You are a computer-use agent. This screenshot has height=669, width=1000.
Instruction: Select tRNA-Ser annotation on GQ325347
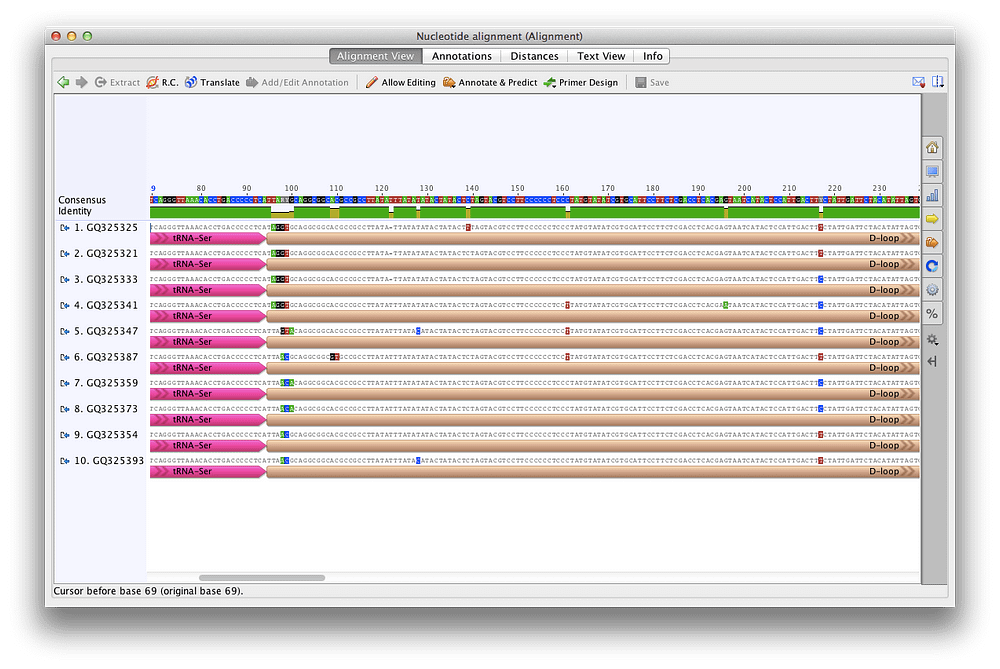(208, 342)
